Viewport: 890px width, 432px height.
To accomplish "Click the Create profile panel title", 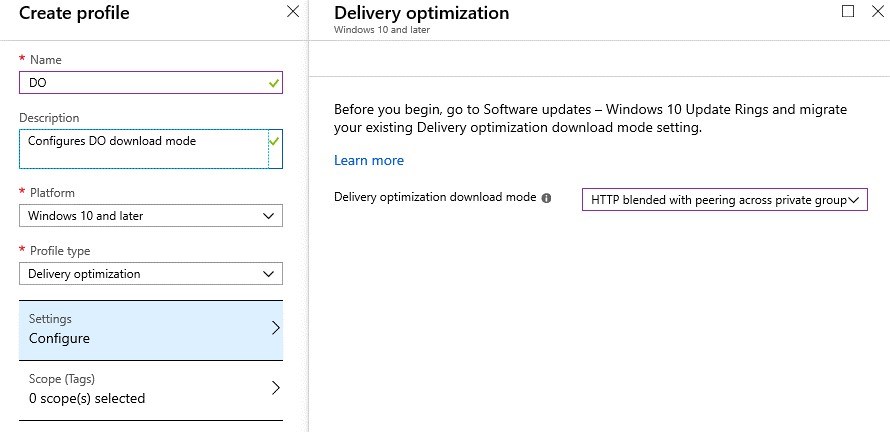I will tap(74, 13).
